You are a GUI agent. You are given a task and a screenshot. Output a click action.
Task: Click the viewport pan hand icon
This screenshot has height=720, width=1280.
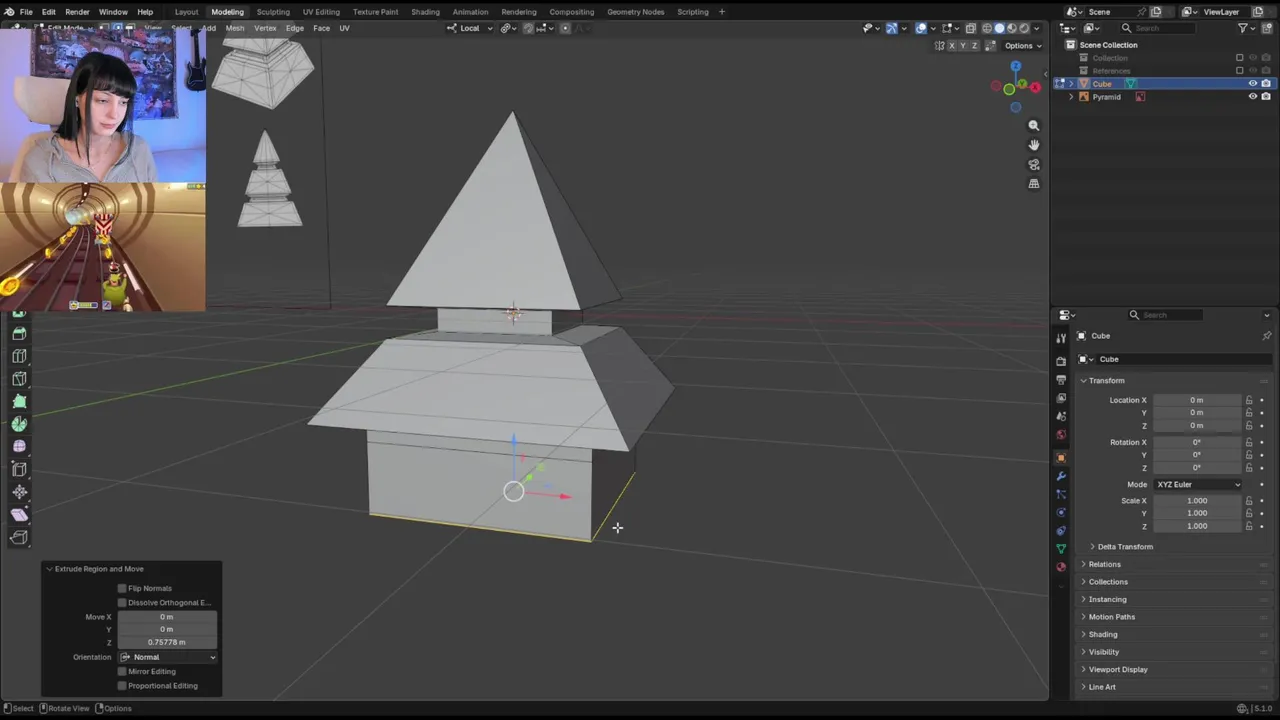coord(1034,145)
